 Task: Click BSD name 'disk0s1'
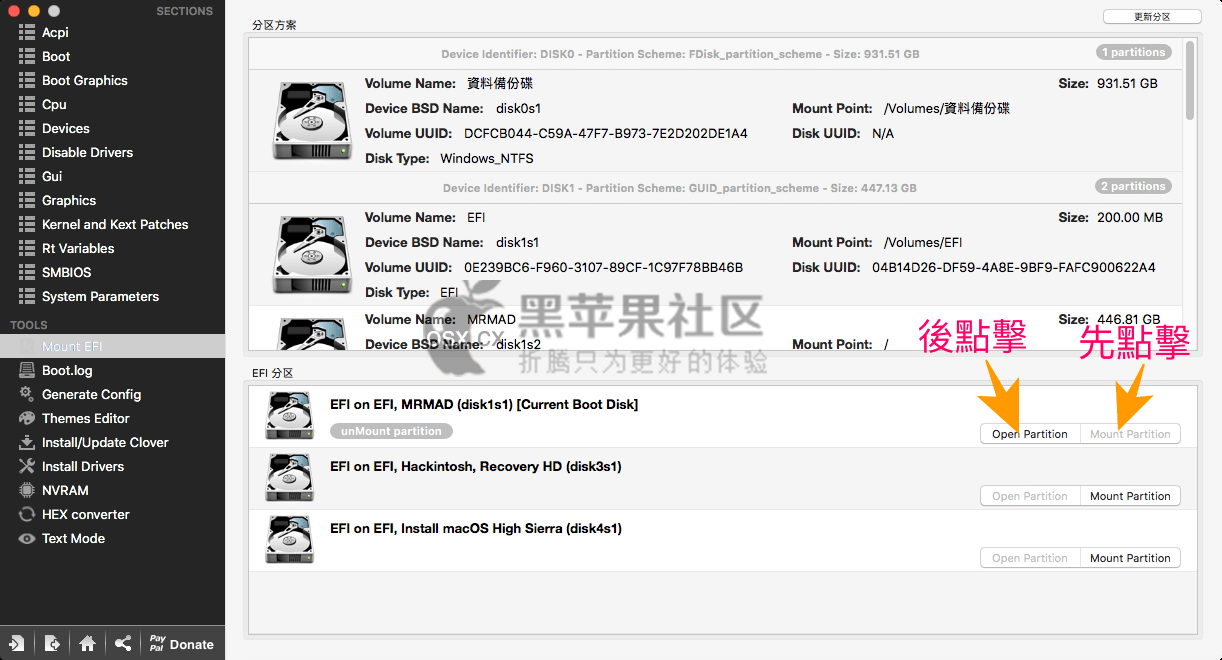coord(518,108)
